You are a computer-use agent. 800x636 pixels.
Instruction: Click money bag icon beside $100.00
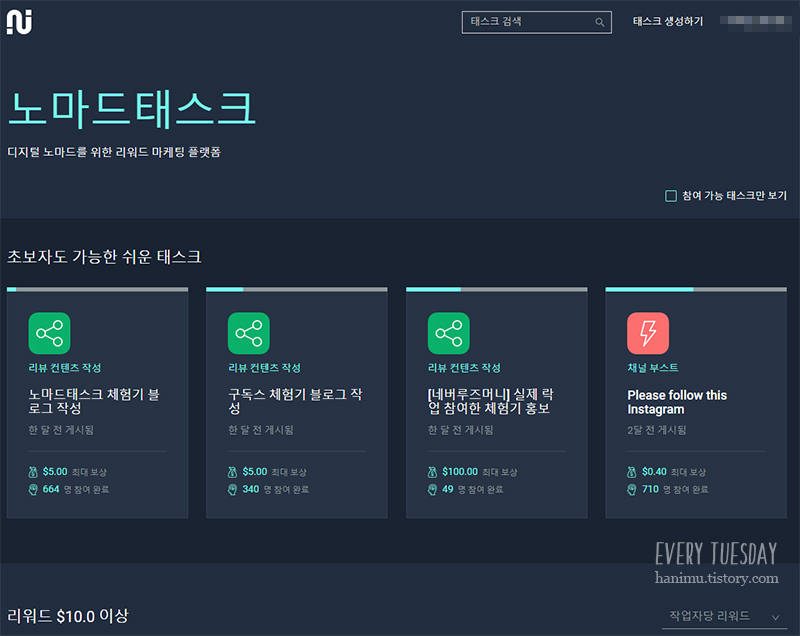pos(433,472)
